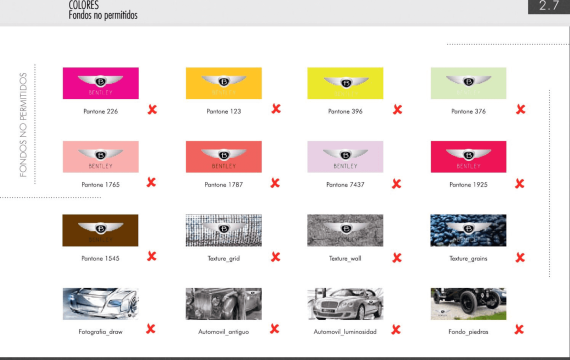Open the Texture_grains blue thumbnail
Screen dimensions: 570x360
coord(468,230)
